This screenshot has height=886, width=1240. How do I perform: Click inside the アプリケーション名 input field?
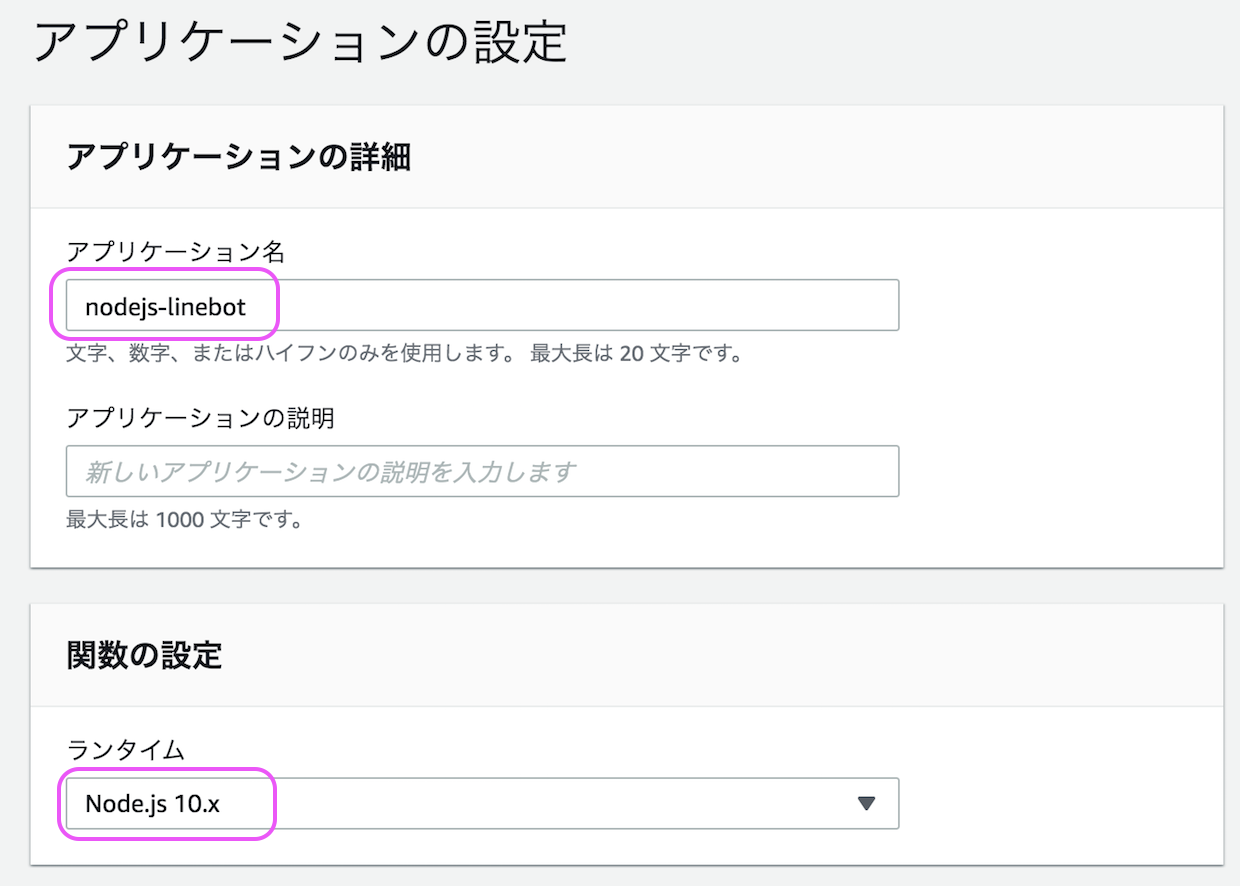pyautogui.click(x=480, y=304)
